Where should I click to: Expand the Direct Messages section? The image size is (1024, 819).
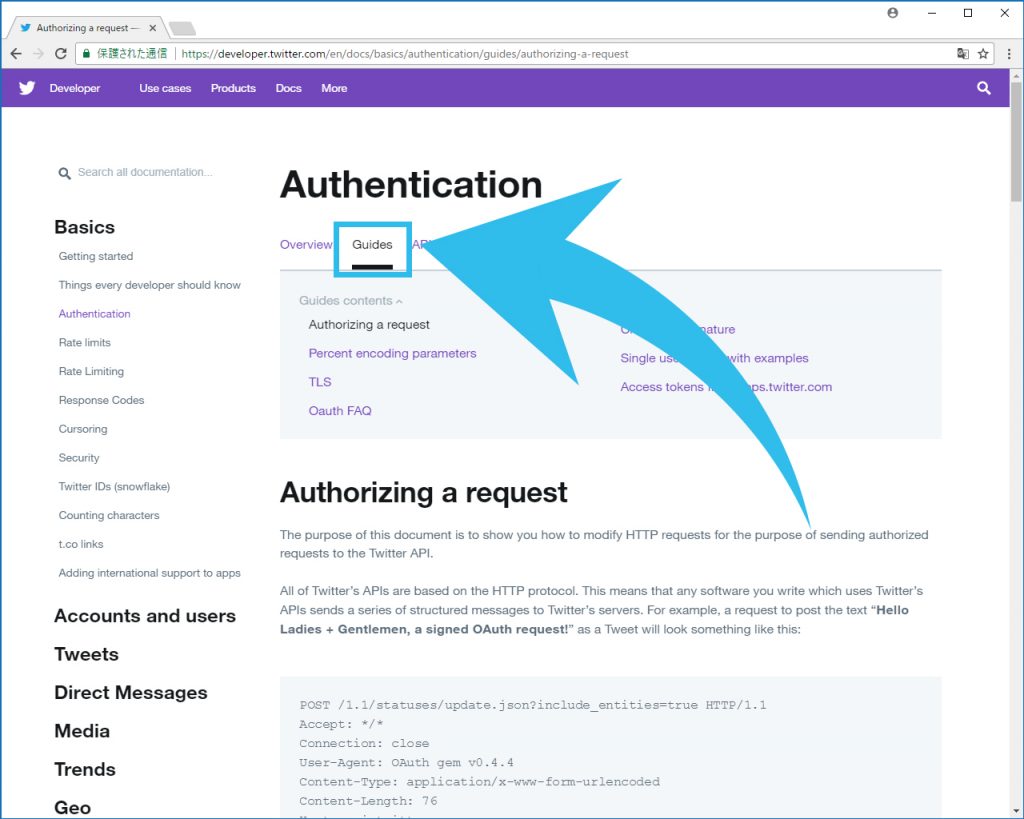(131, 692)
